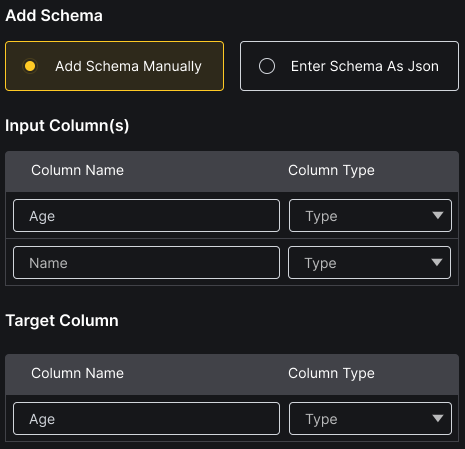The height and width of the screenshot is (449, 465).
Task: Click the Name column name input field
Action: click(146, 263)
